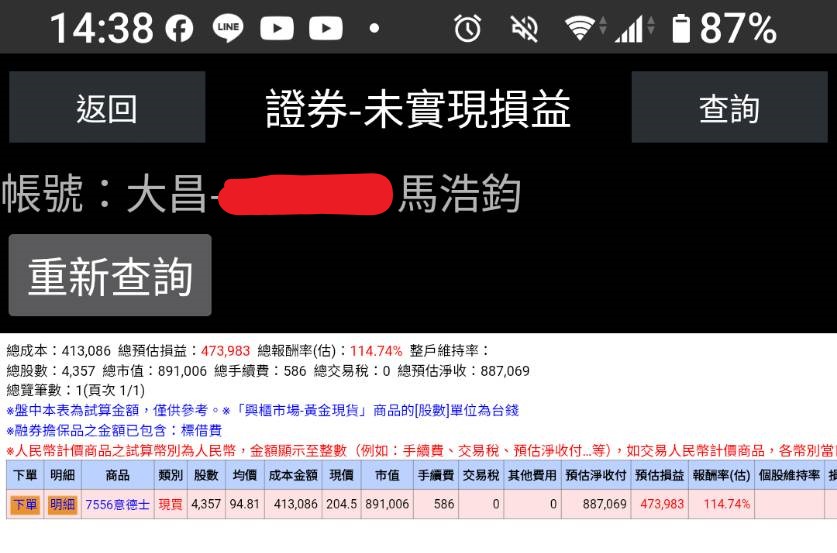
Task: Tap the LINE notification icon in status bar
Action: click(x=228, y=28)
